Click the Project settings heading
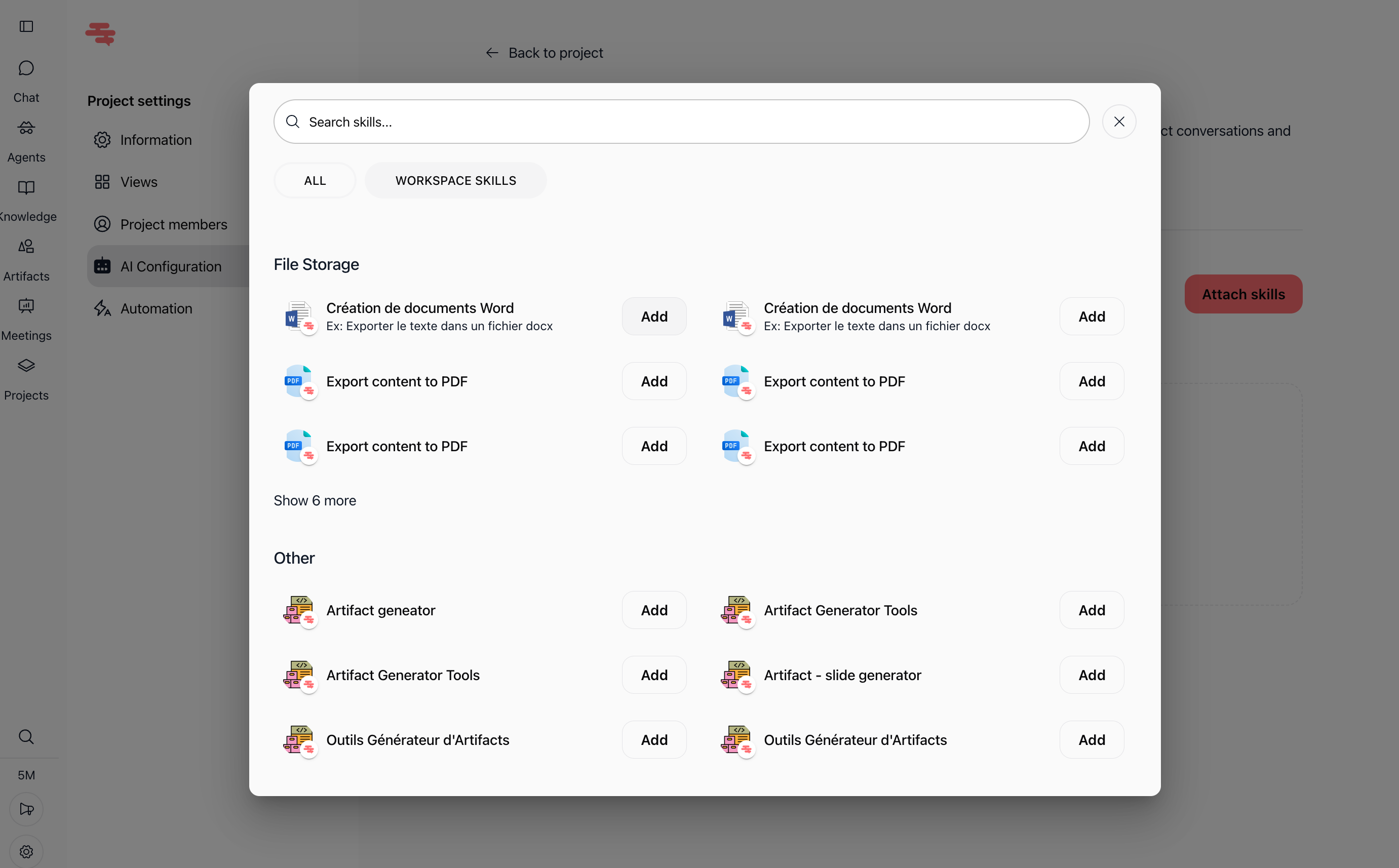This screenshot has height=868, width=1399. 139,101
